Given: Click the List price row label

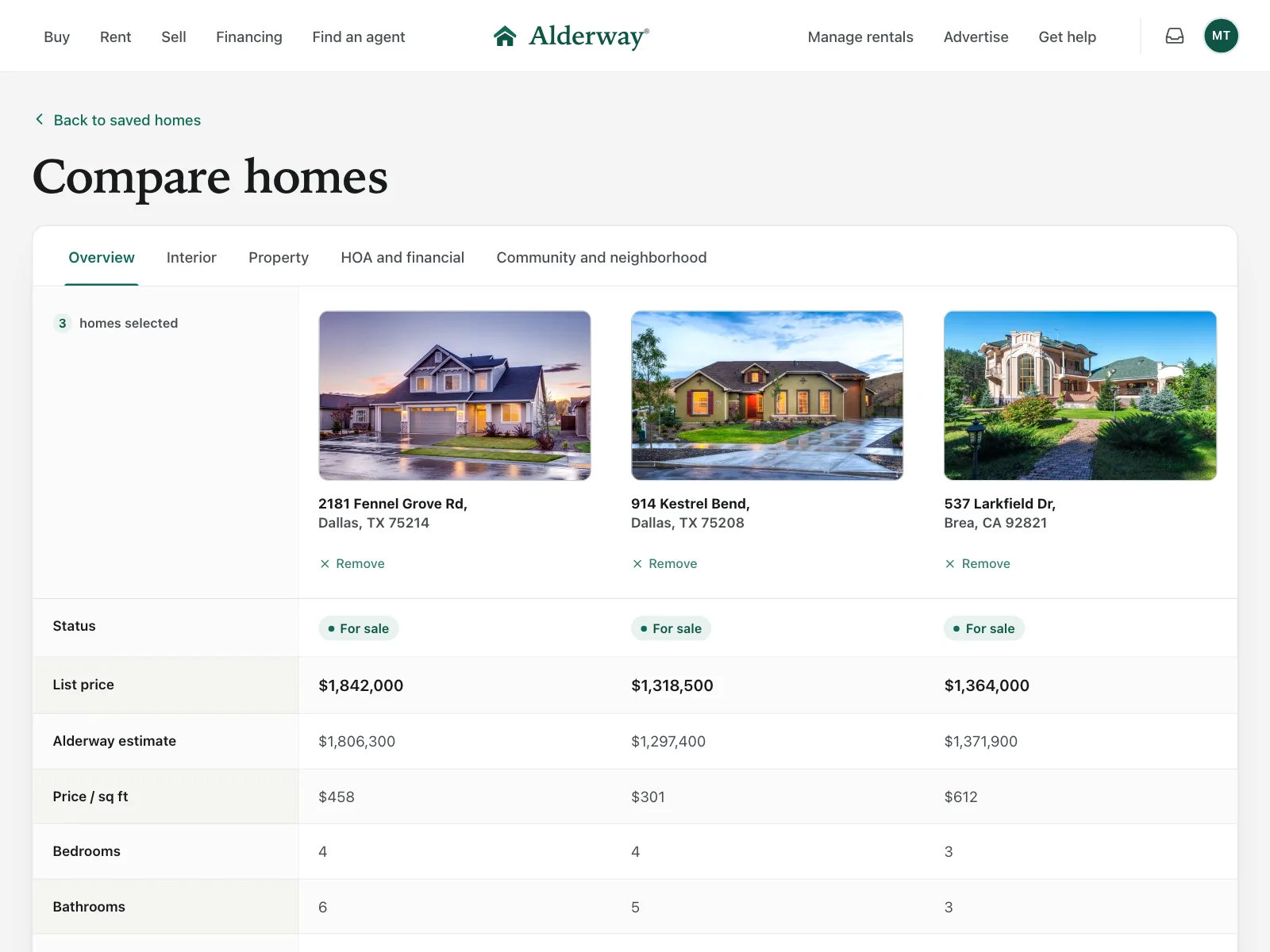Looking at the screenshot, I should pyautogui.click(x=83, y=685).
